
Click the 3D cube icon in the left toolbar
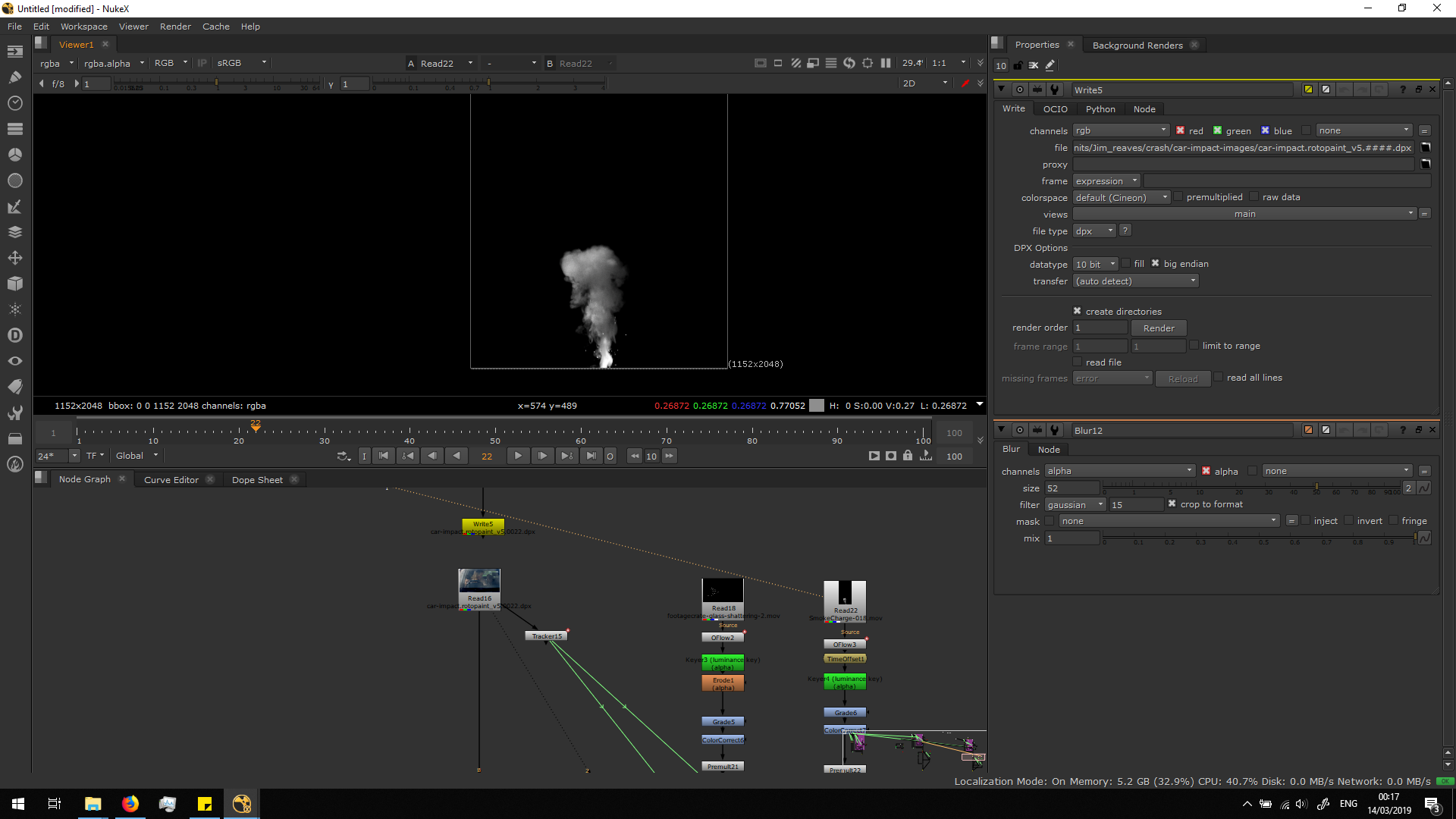[x=15, y=284]
